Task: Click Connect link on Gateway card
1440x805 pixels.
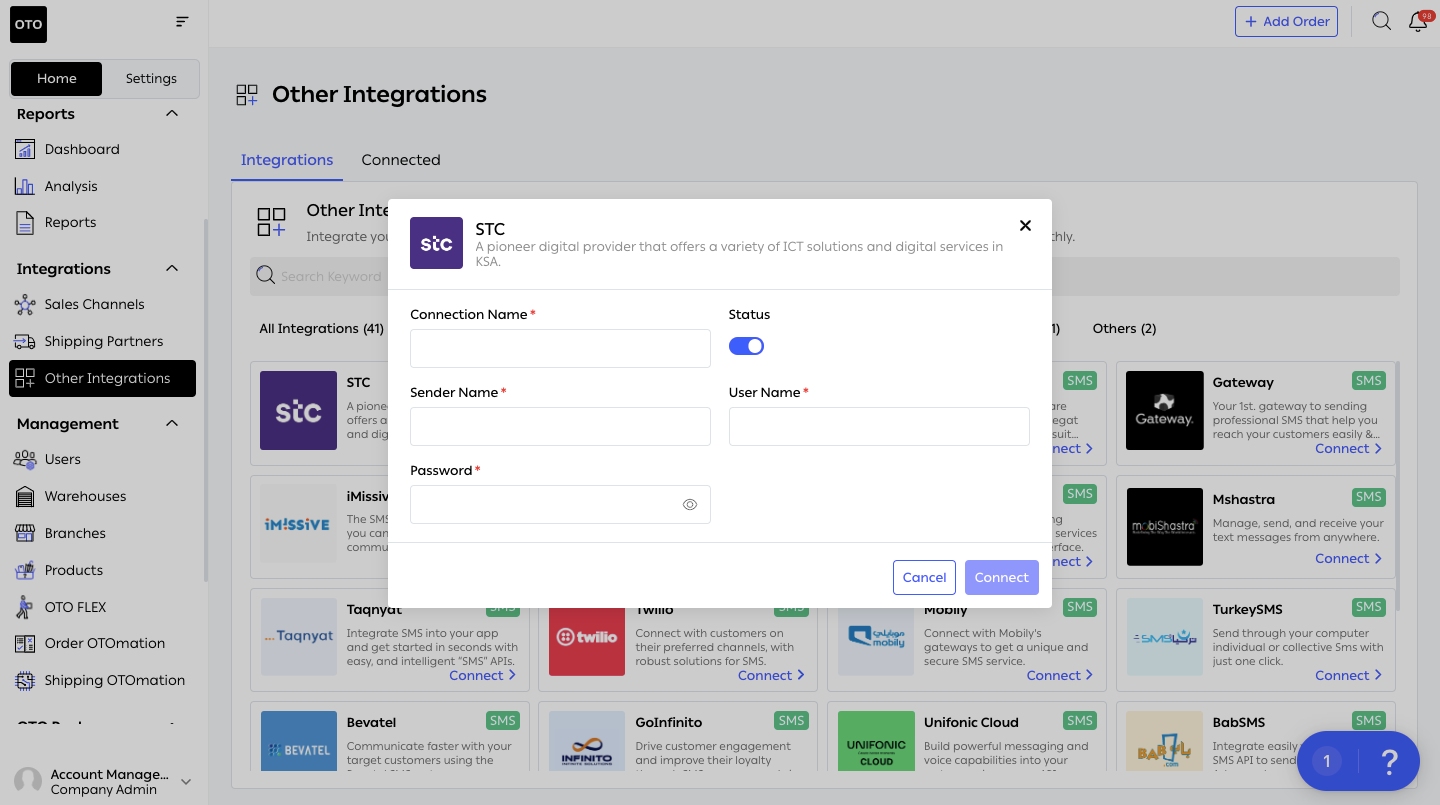Action: (1348, 448)
